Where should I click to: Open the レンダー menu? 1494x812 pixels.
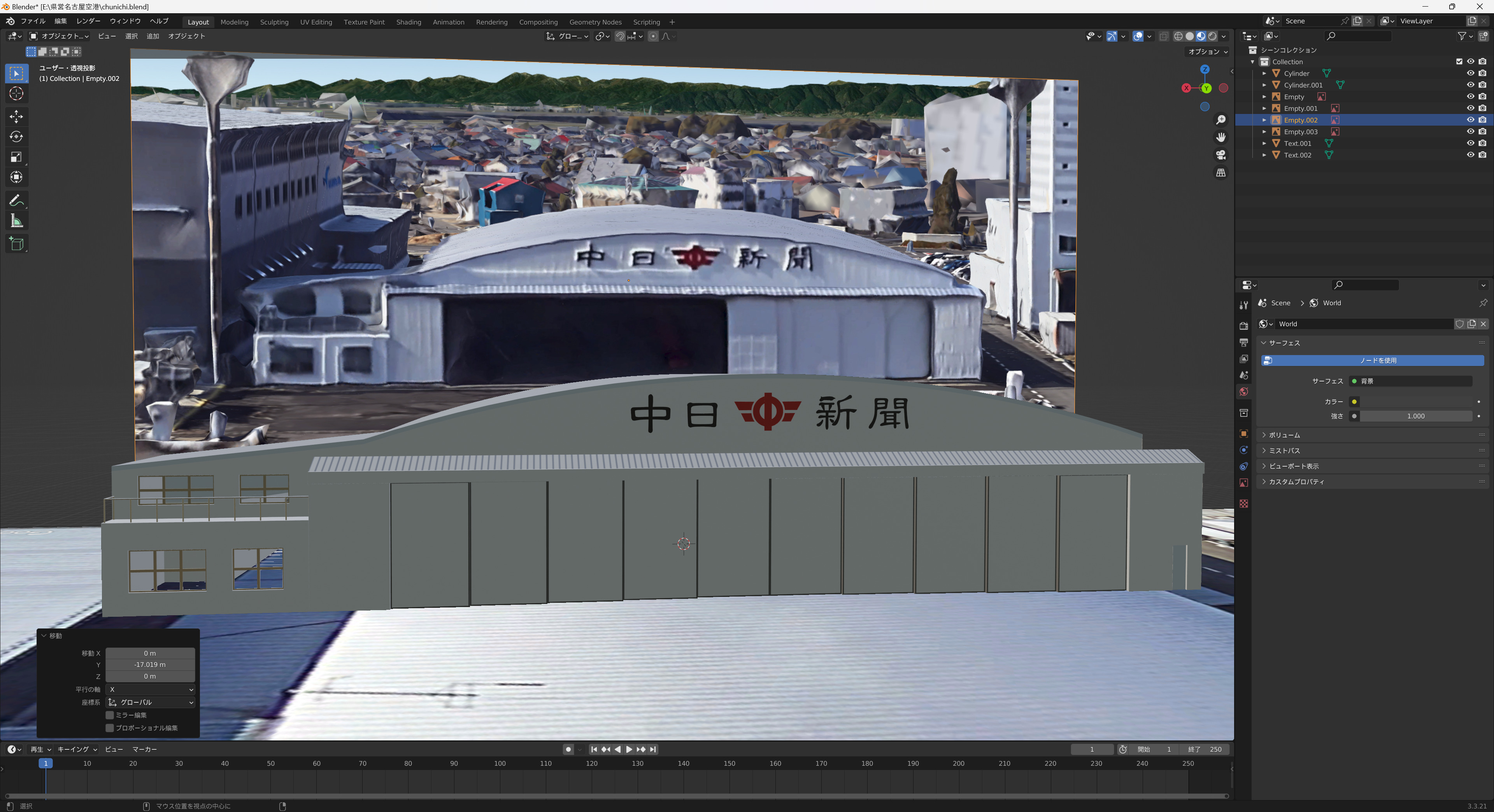pos(88,21)
